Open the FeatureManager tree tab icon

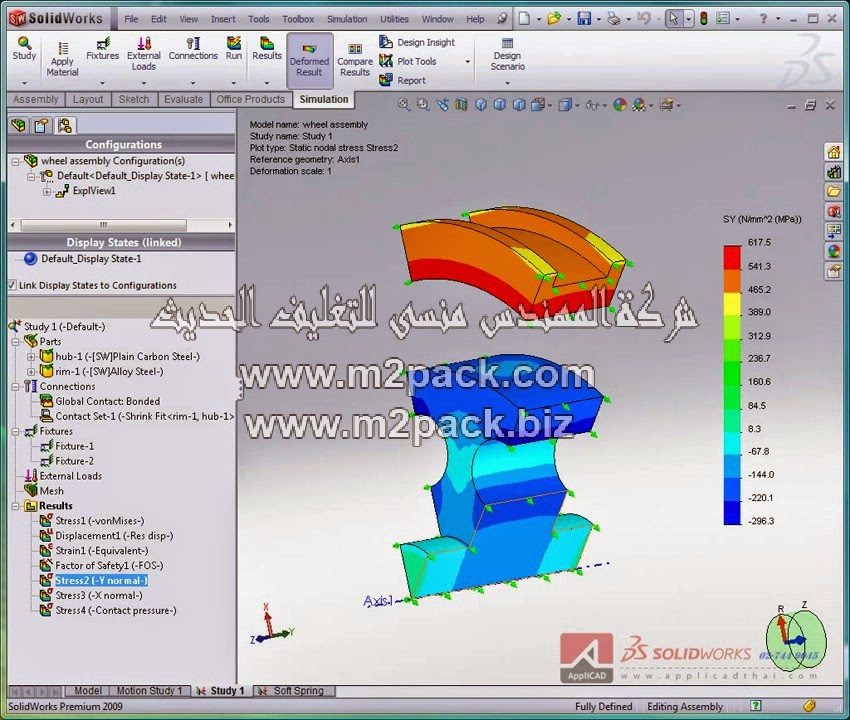(18, 126)
